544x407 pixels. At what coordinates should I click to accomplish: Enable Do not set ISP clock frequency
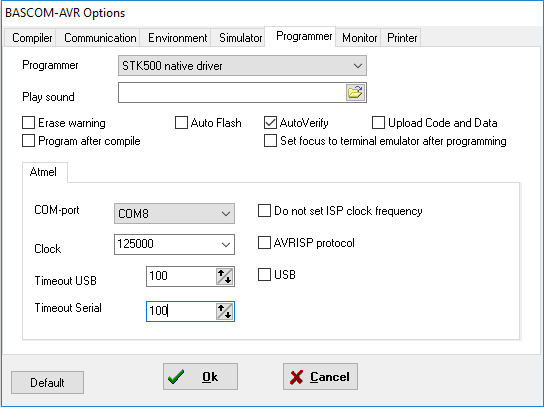264,211
